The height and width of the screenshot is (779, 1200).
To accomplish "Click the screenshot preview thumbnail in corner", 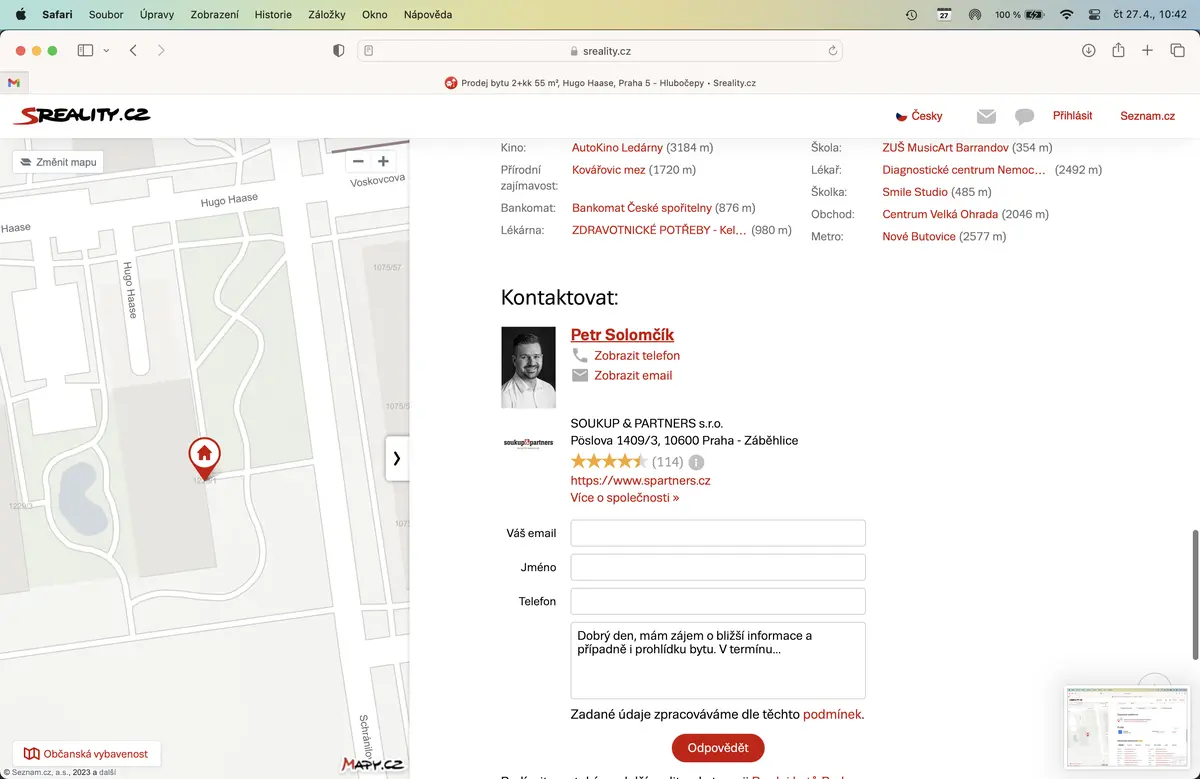I will click(1127, 726).
